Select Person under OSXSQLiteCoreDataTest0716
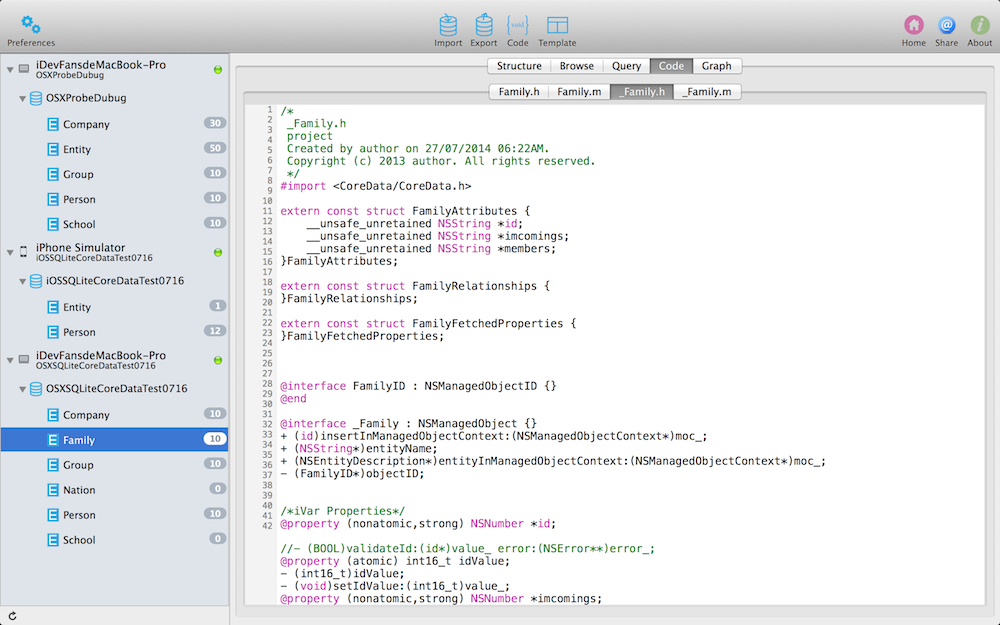This screenshot has height=625, width=1000. pos(115,515)
